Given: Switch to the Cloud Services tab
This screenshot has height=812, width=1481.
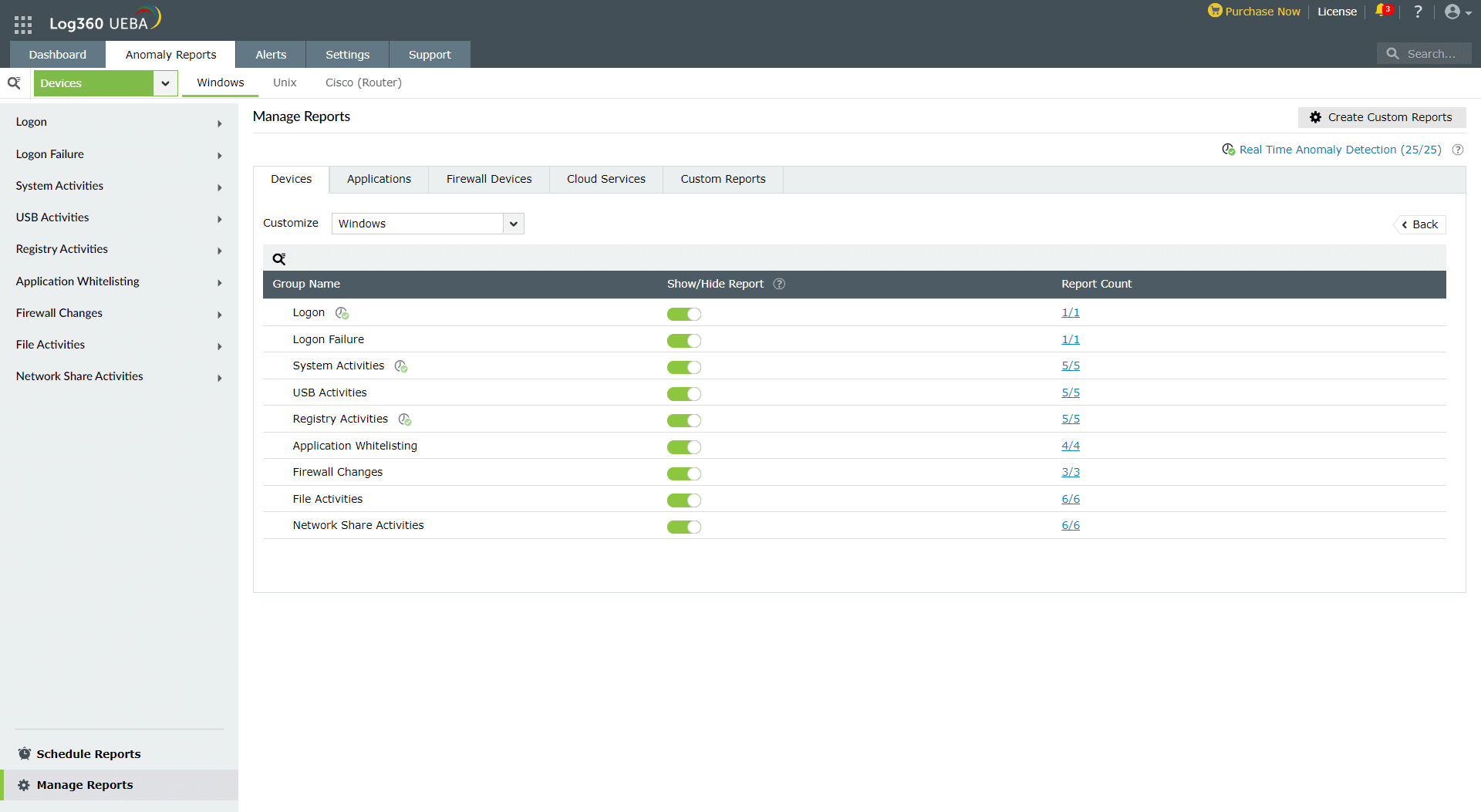Looking at the screenshot, I should coord(606,179).
